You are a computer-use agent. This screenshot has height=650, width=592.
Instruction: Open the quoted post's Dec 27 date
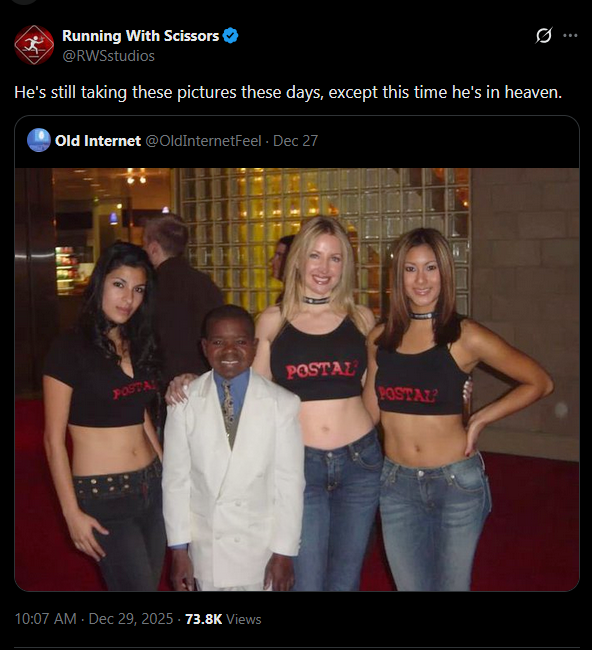295,141
